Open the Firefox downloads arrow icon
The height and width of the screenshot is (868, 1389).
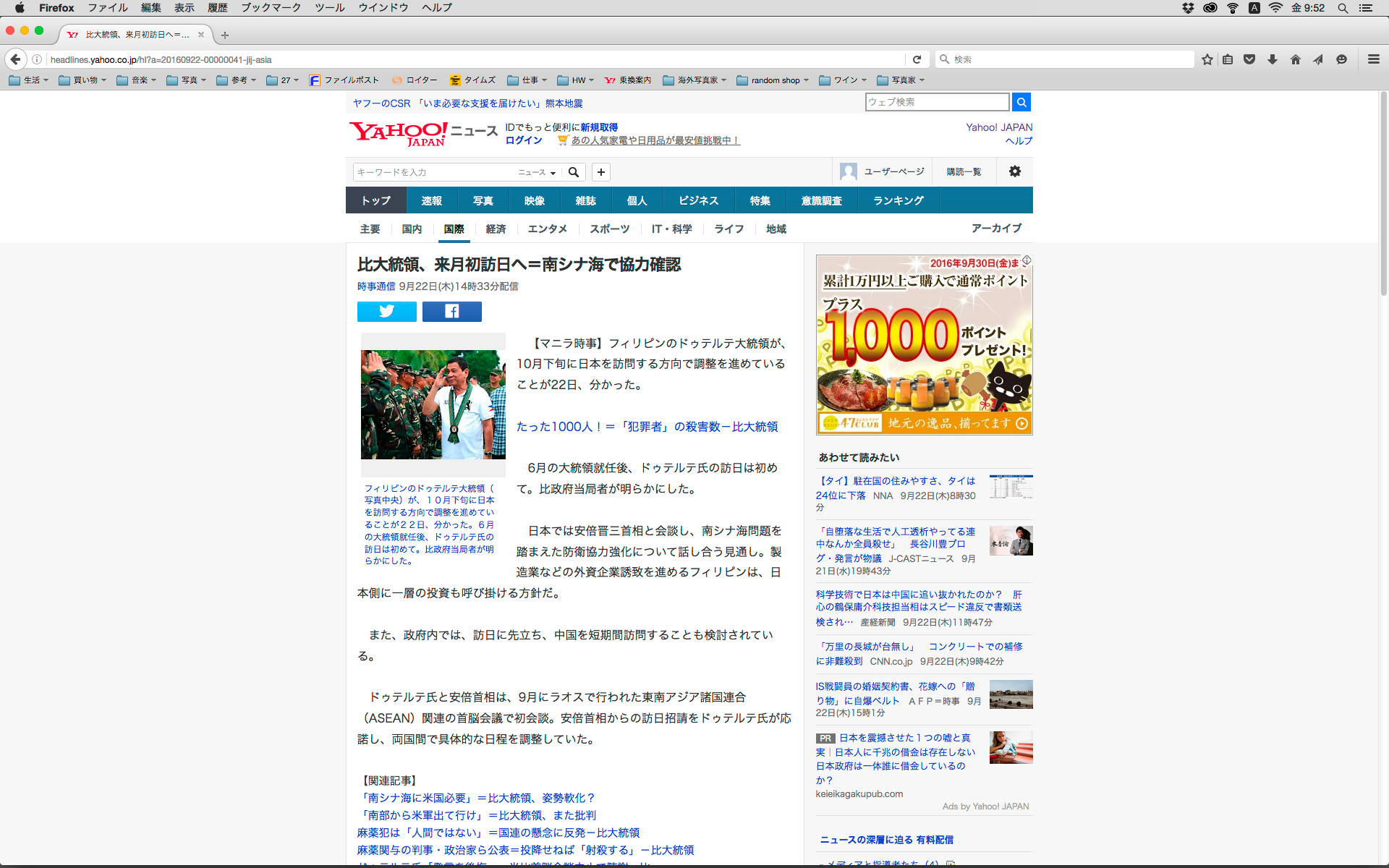1273,59
